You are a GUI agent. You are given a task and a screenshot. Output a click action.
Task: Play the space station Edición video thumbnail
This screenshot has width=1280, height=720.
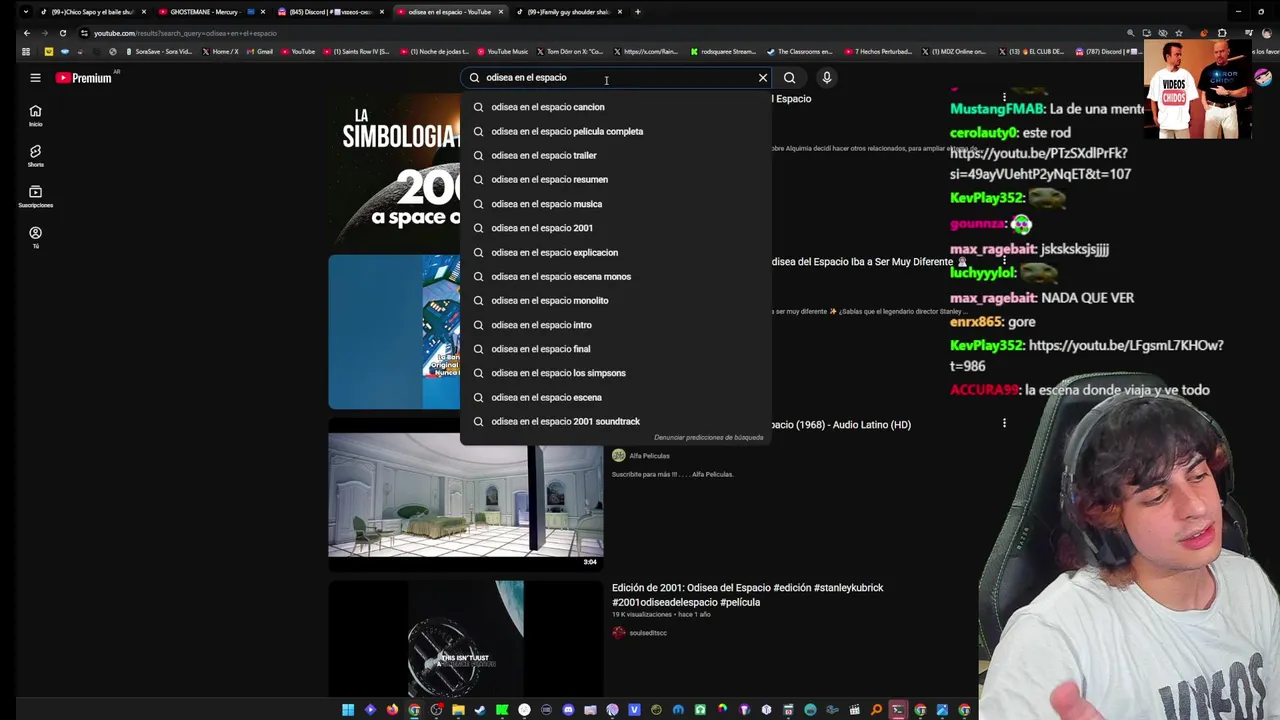(466, 638)
